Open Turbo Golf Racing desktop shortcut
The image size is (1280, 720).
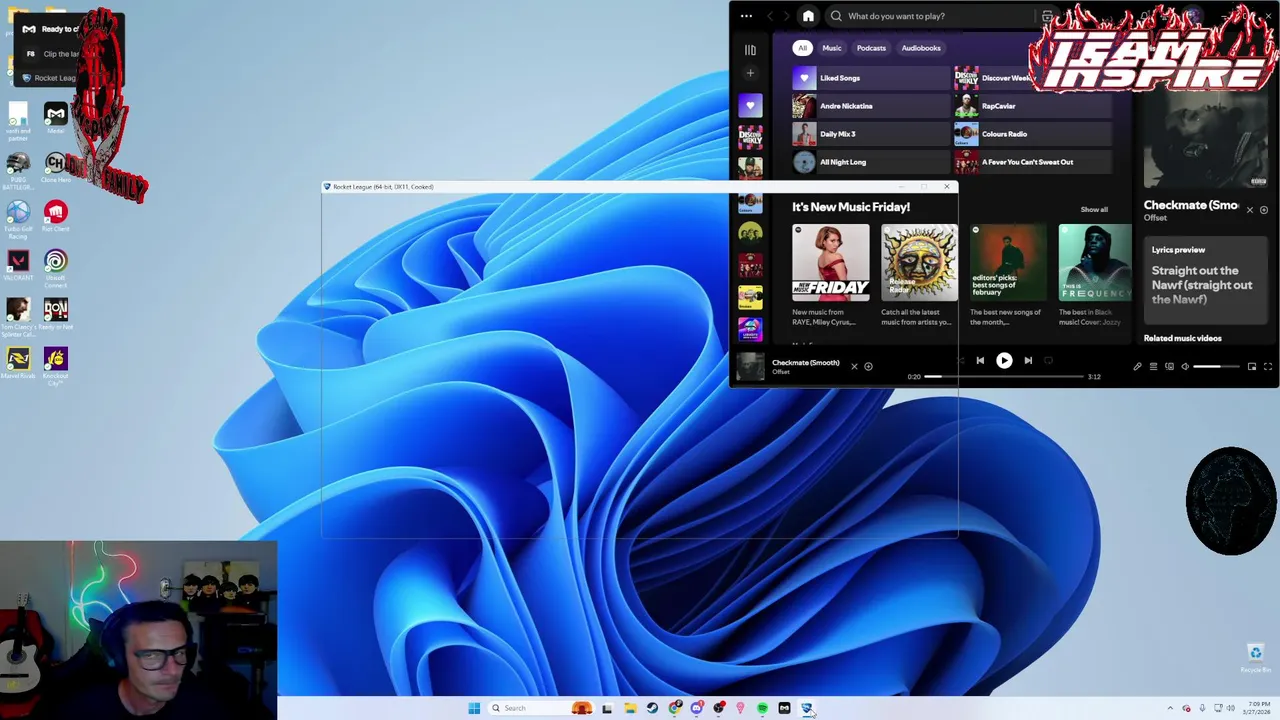[18, 219]
